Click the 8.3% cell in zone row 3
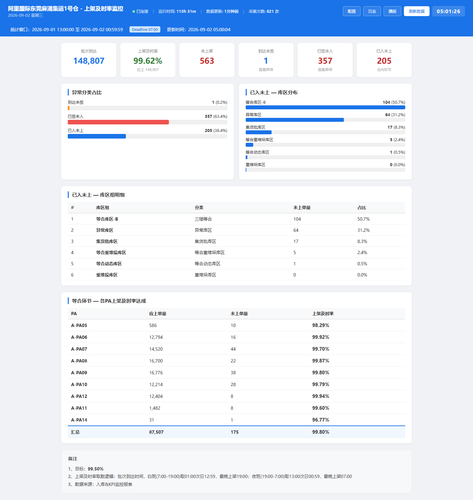The width and height of the screenshot is (473, 500). coord(362,241)
